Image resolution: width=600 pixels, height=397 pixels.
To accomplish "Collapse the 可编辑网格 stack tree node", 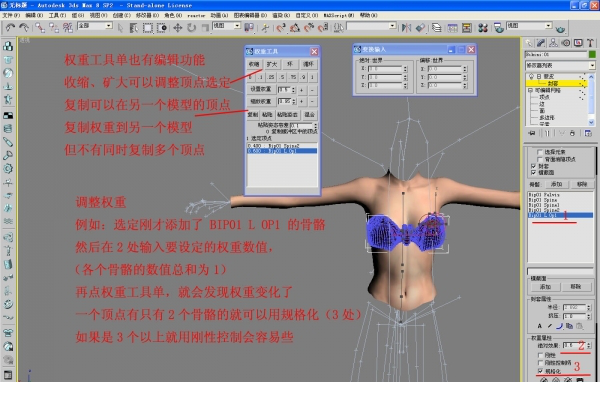I will point(530,90).
